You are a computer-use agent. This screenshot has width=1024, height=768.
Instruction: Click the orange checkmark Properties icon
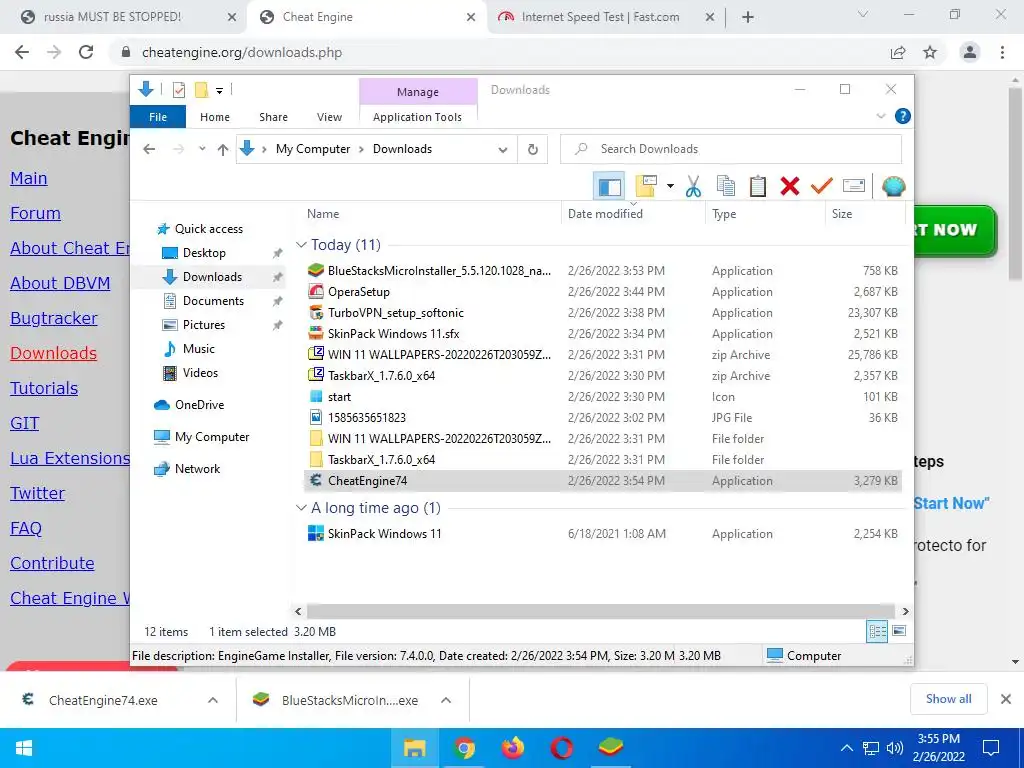[x=822, y=187]
